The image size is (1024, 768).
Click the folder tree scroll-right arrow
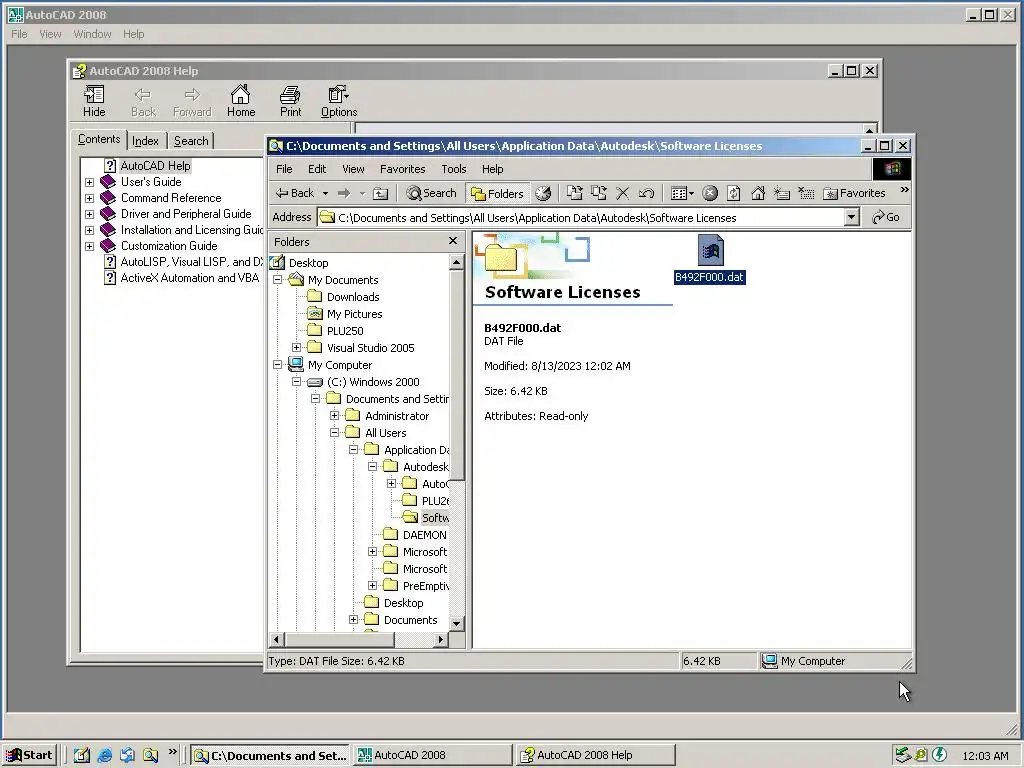tap(441, 639)
